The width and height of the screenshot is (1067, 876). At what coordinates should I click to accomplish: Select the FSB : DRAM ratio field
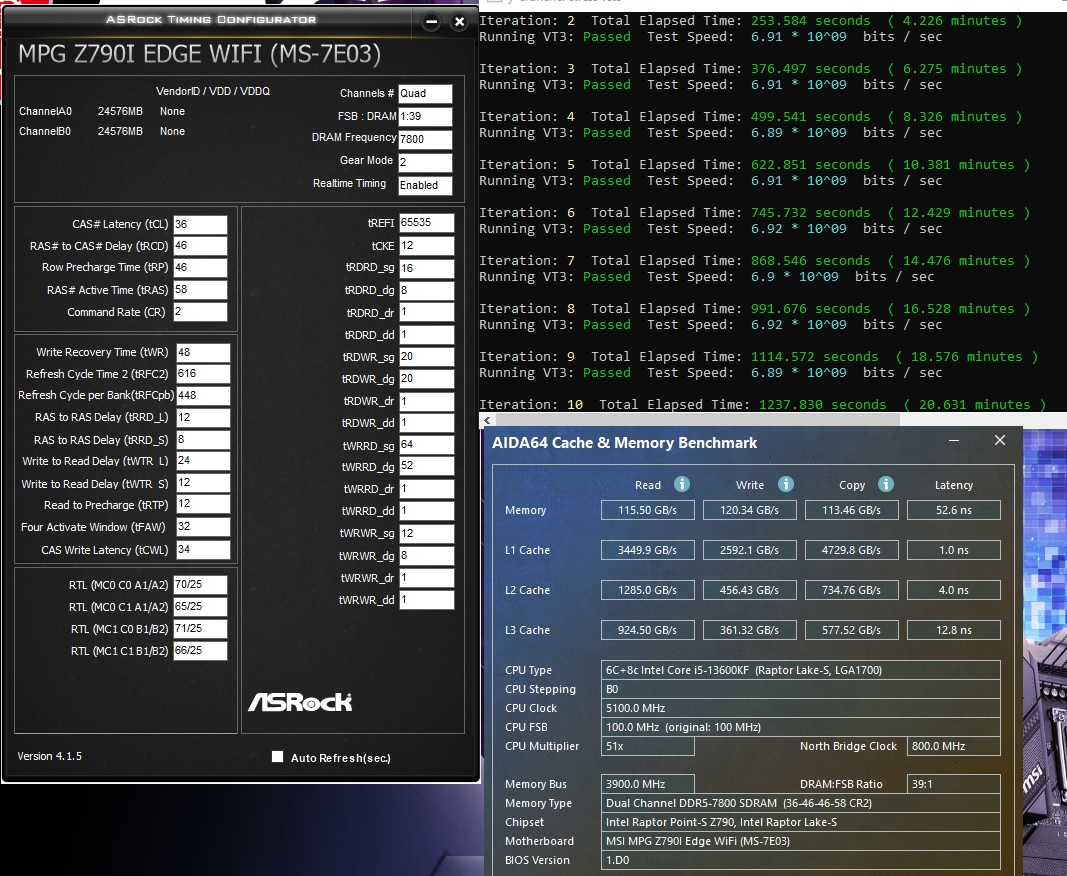point(425,116)
